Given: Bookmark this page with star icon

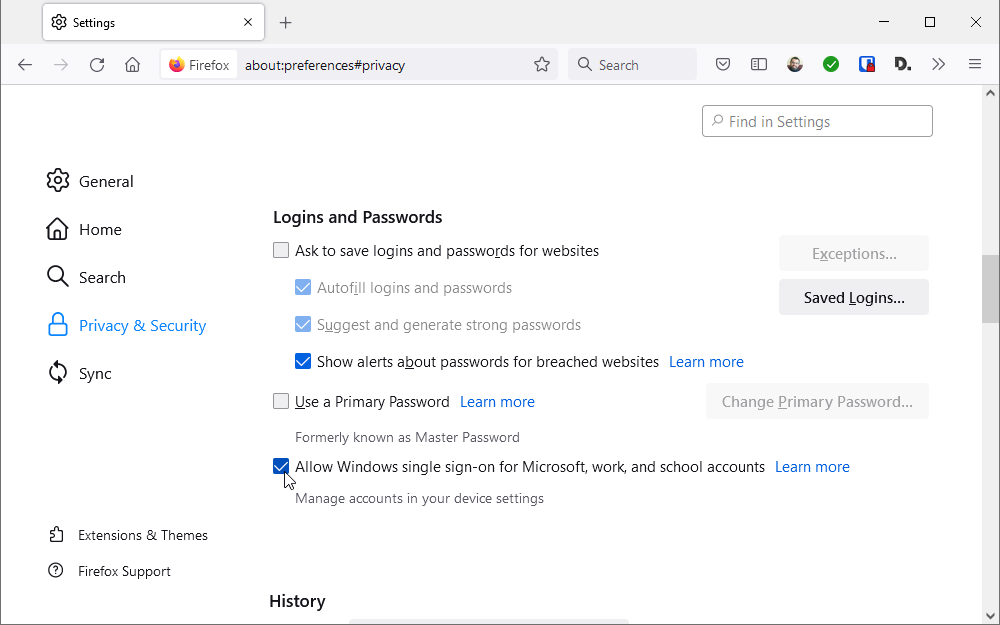Looking at the screenshot, I should 542,64.
